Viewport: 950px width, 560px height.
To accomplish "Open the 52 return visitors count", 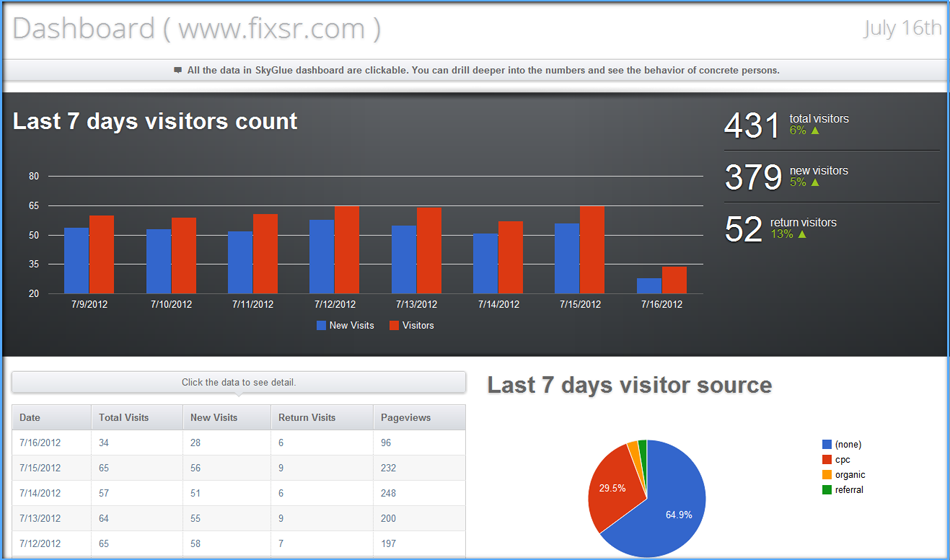I will [x=743, y=230].
